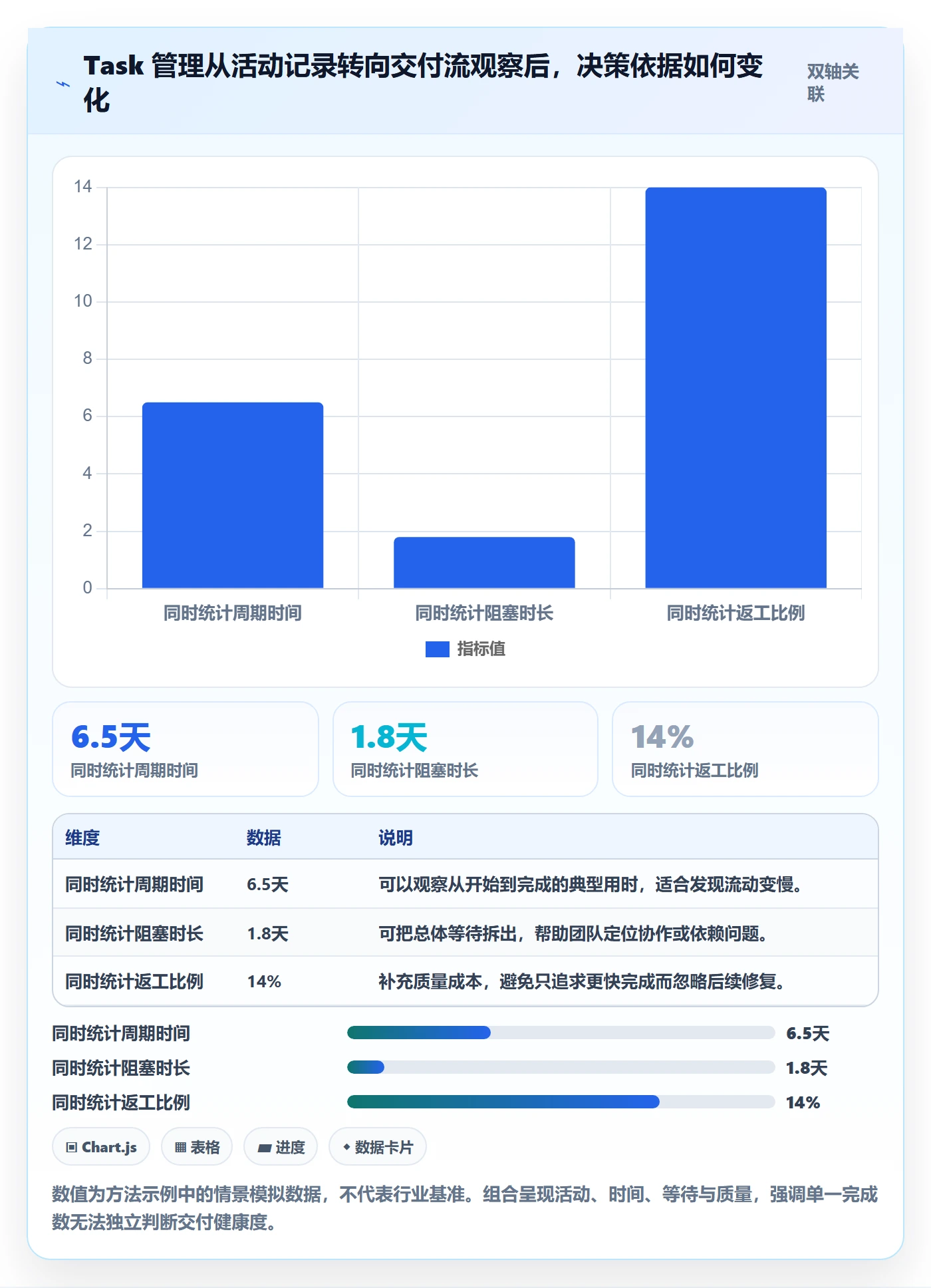Click the 6.5天 progress bar
This screenshot has height=1288, width=931.
click(561, 1033)
